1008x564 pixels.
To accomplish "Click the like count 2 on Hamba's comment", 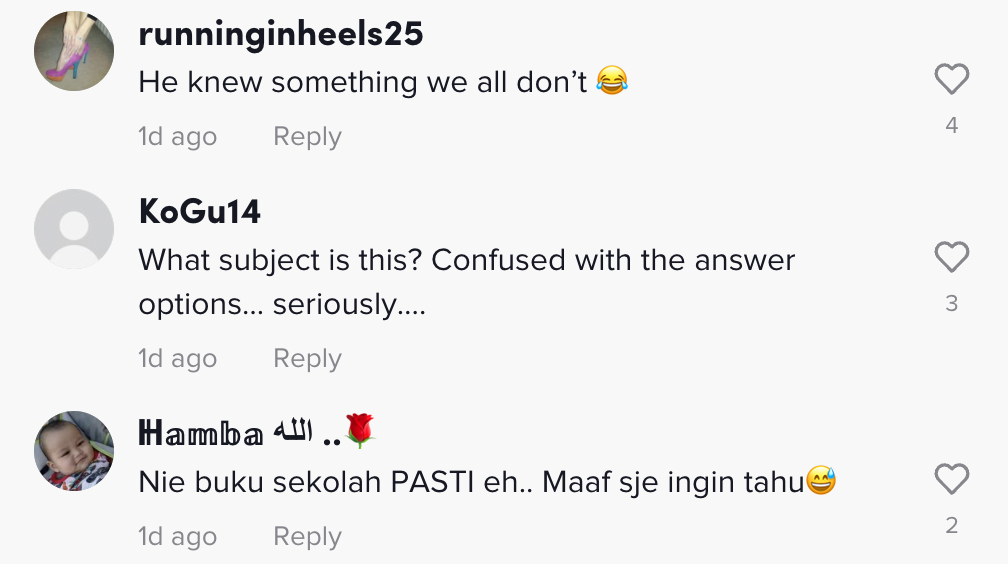I will 951,525.
